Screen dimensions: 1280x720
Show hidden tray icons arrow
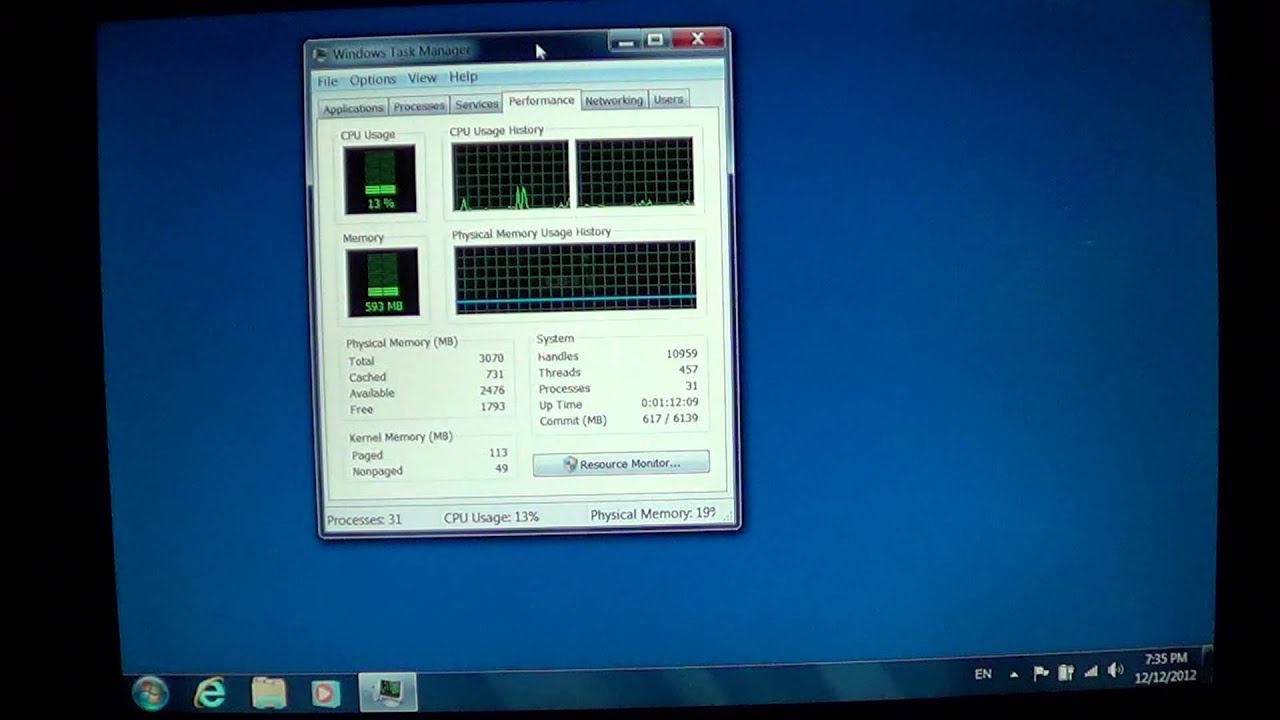tap(1014, 675)
